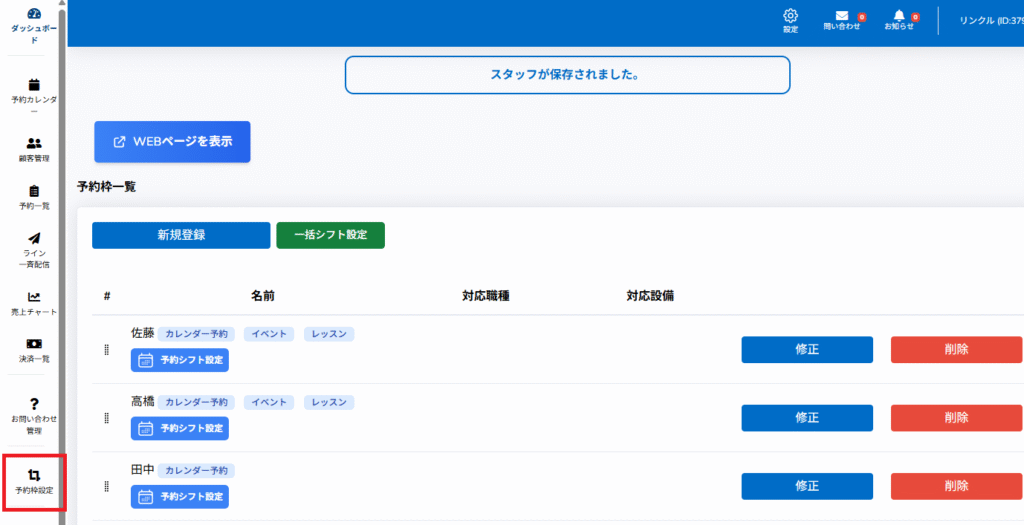Image resolution: width=1024 pixels, height=525 pixels.
Task: Select ライン一斉配信 paper plane icon
Action: point(34,239)
